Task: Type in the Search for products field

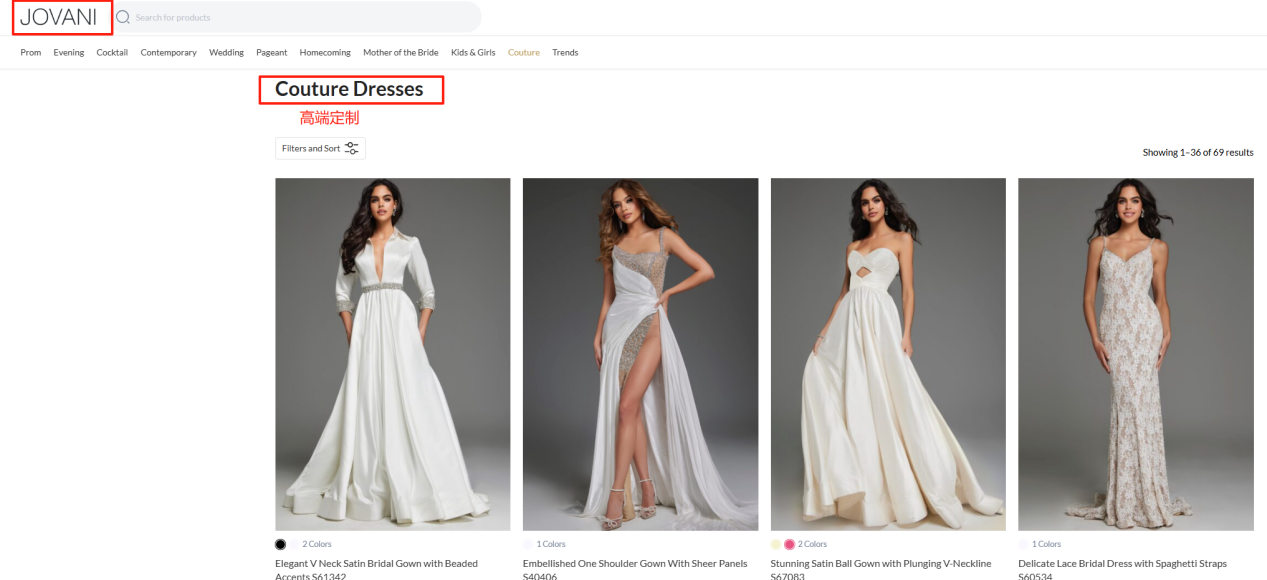Action: click(x=300, y=17)
